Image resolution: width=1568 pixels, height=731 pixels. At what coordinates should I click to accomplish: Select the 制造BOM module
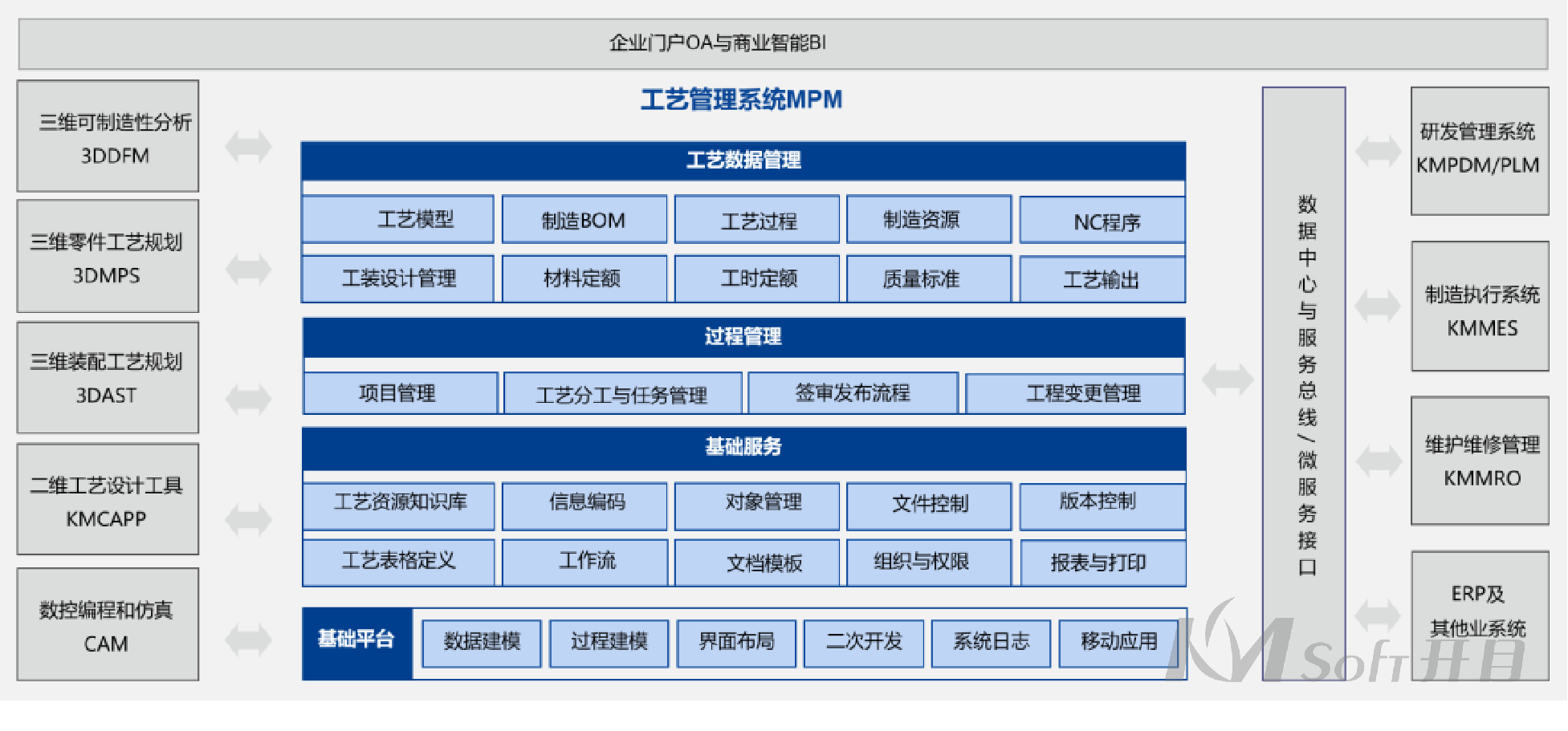(x=585, y=219)
